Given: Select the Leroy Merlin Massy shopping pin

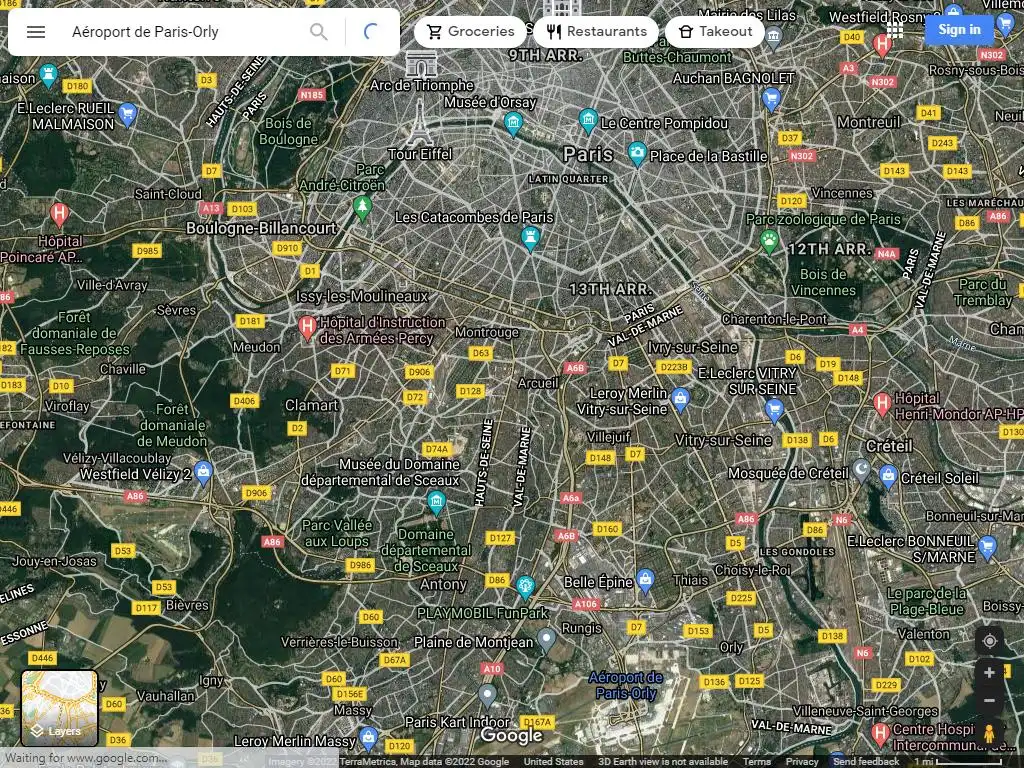Looking at the screenshot, I should click(368, 739).
